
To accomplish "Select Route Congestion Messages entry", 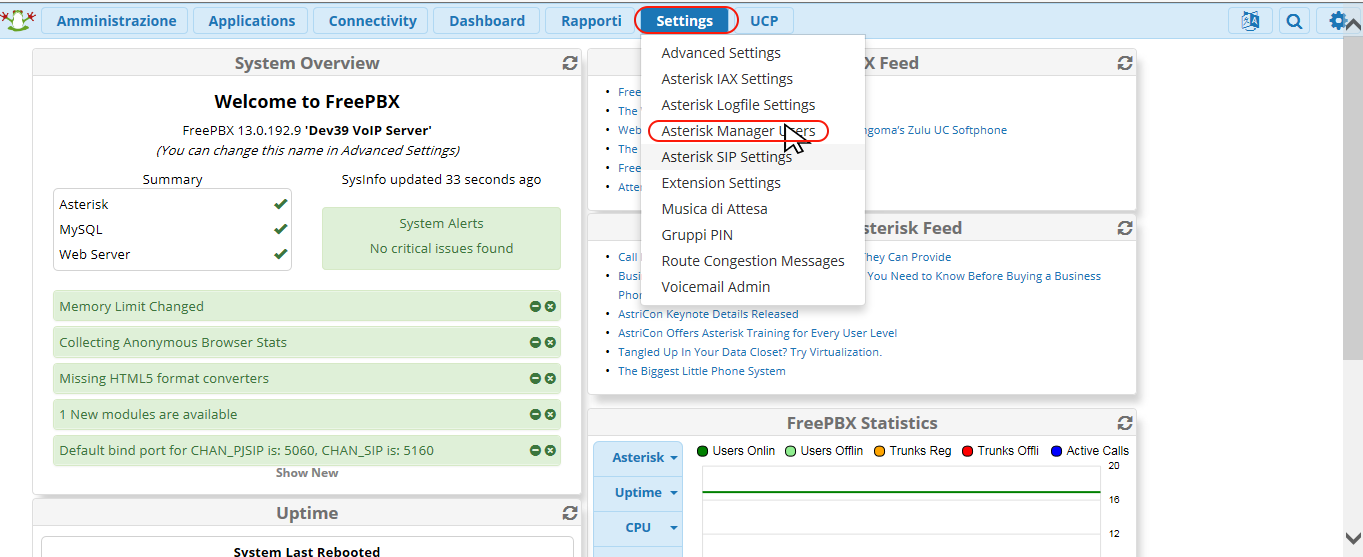I will [x=752, y=261].
